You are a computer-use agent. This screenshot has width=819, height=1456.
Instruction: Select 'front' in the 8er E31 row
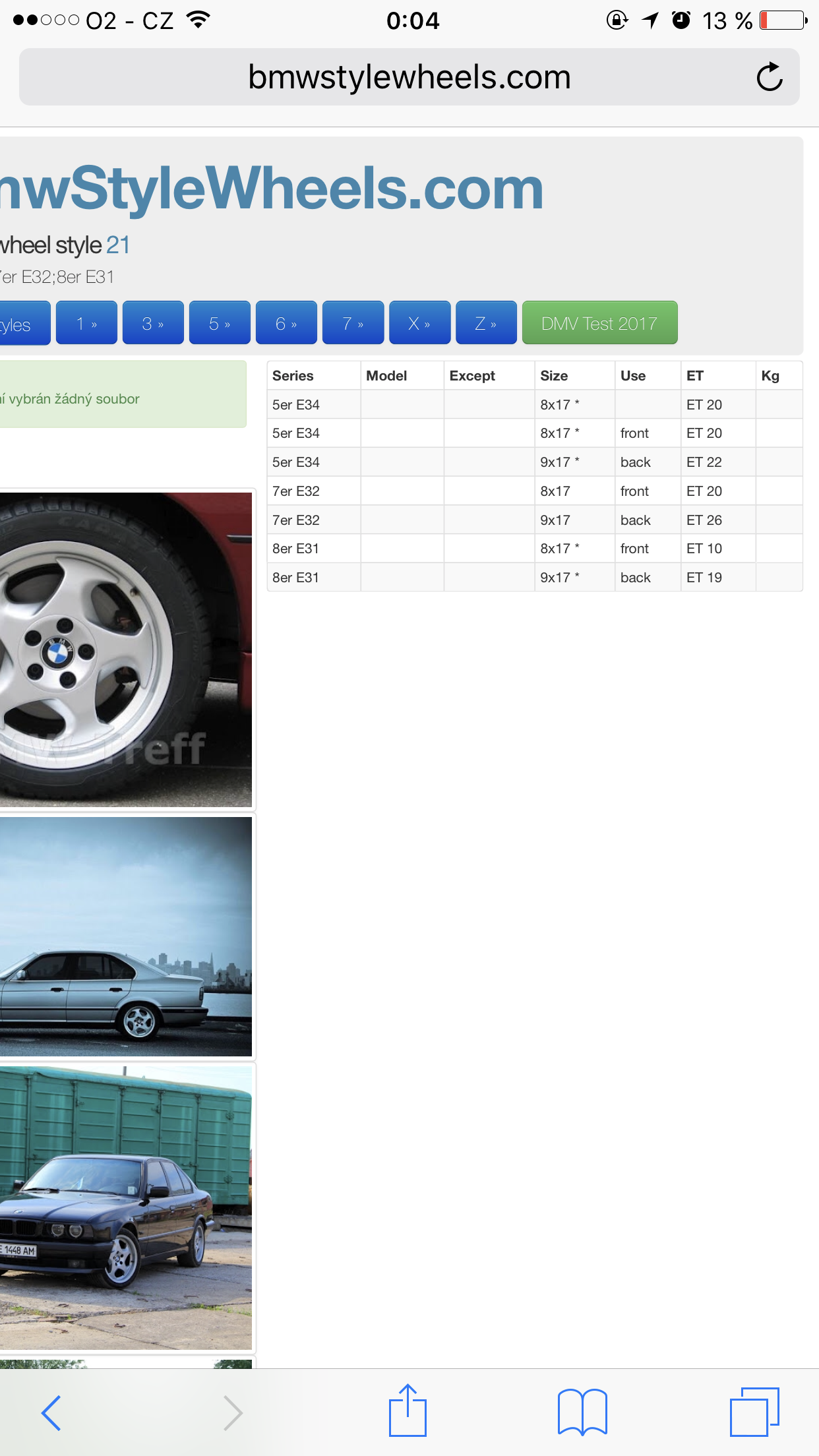(648, 549)
